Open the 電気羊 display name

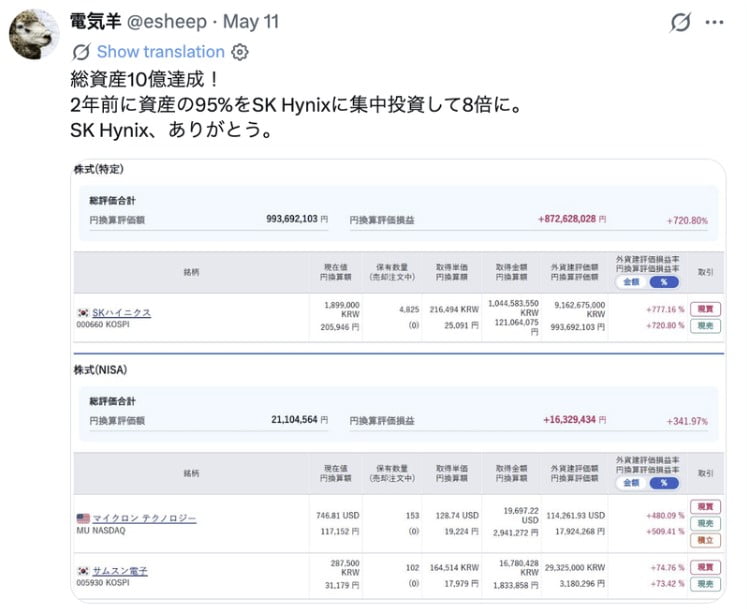pos(95,22)
